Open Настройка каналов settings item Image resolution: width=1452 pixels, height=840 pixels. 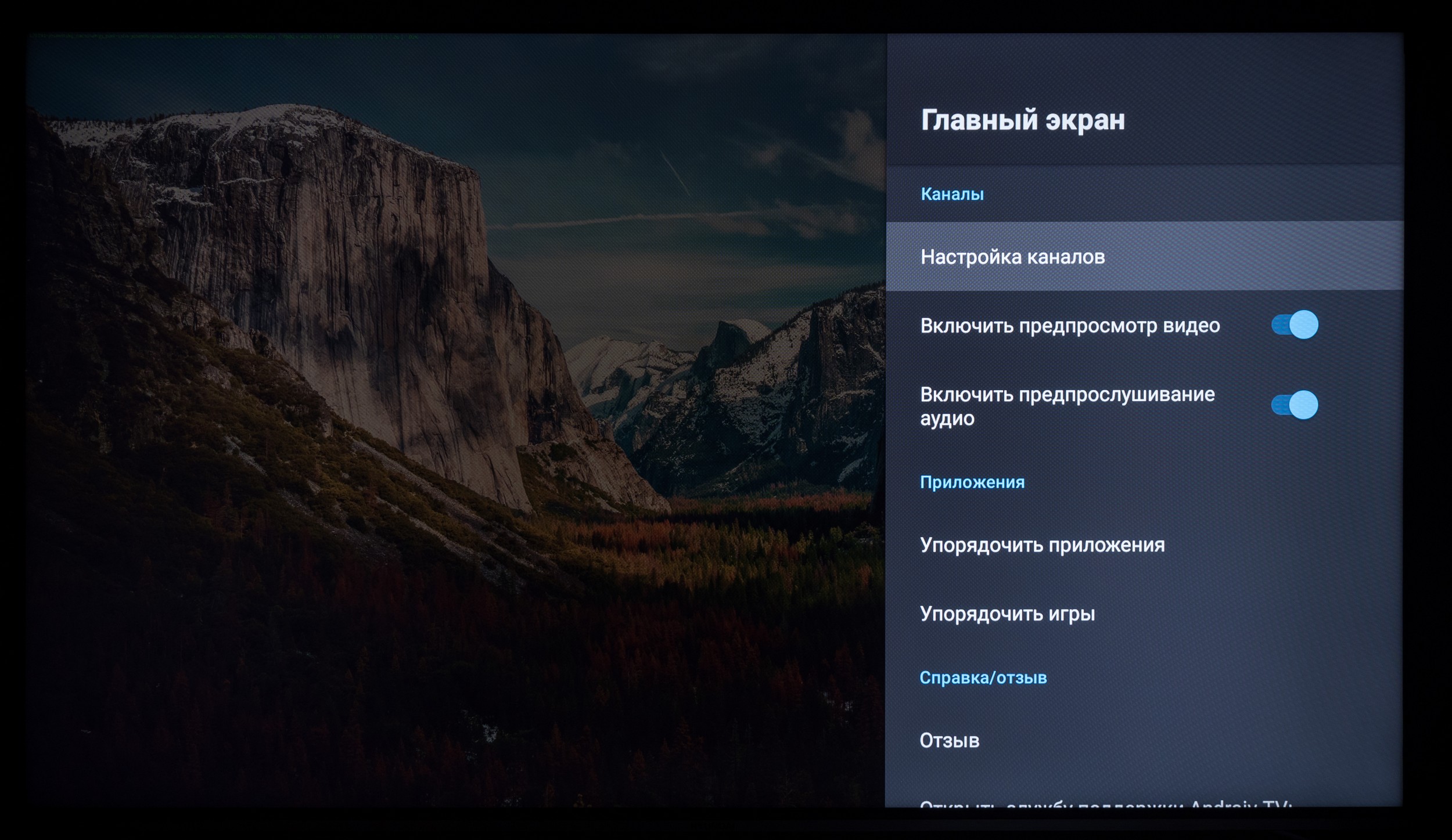[x=1012, y=257]
